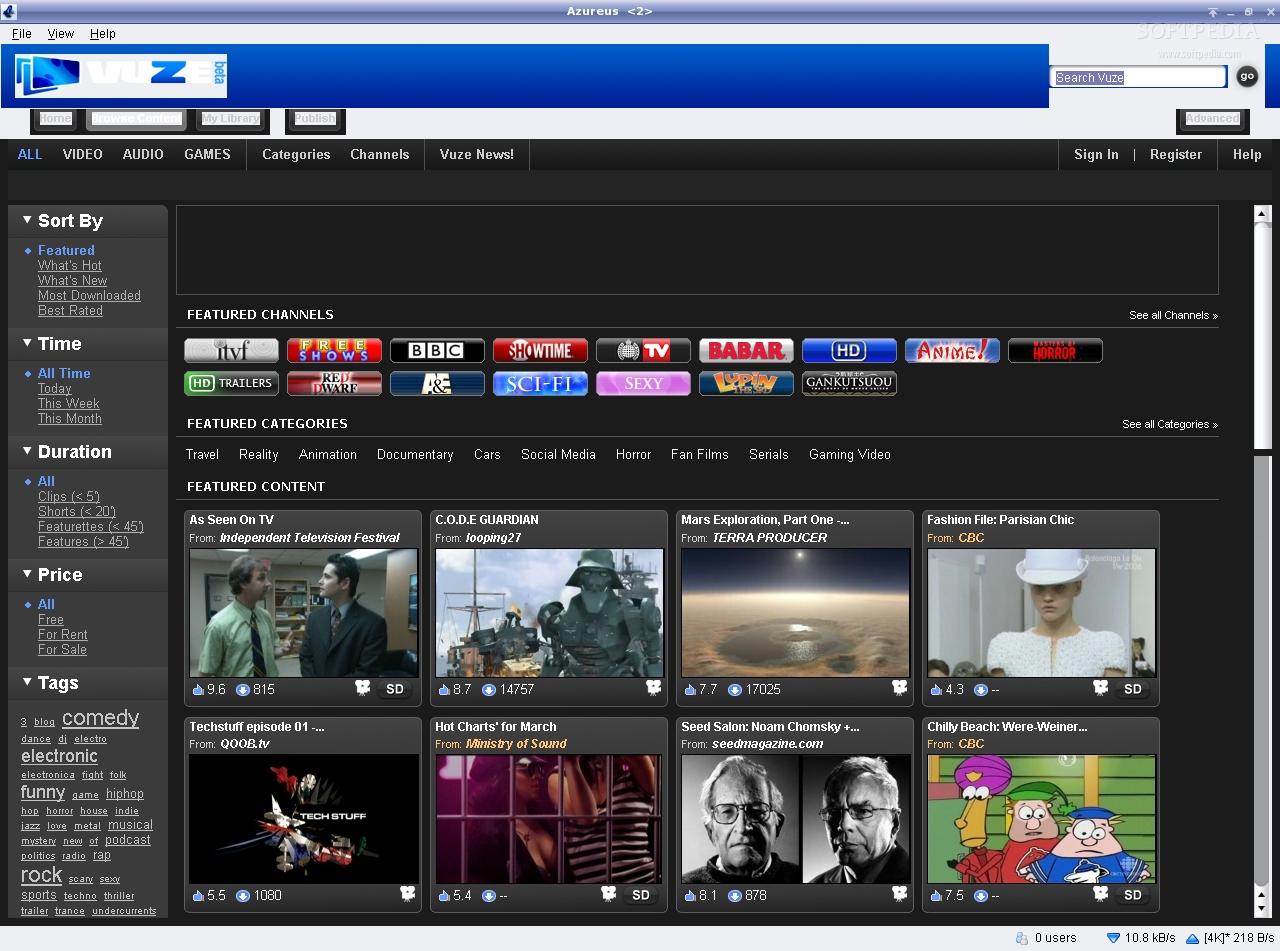The height and width of the screenshot is (951, 1280).
Task: Select the What's Hot sort option
Action: [69, 265]
